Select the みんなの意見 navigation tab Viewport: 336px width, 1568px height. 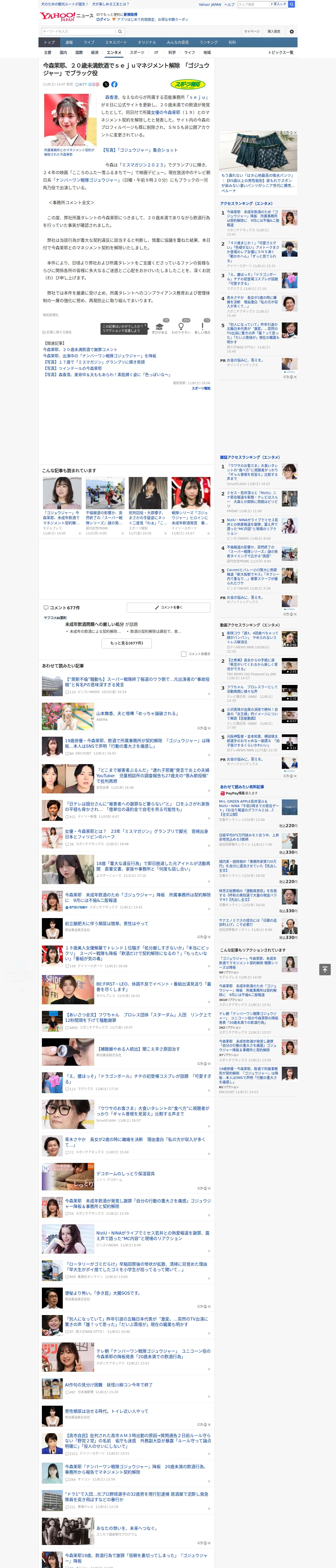(178, 43)
